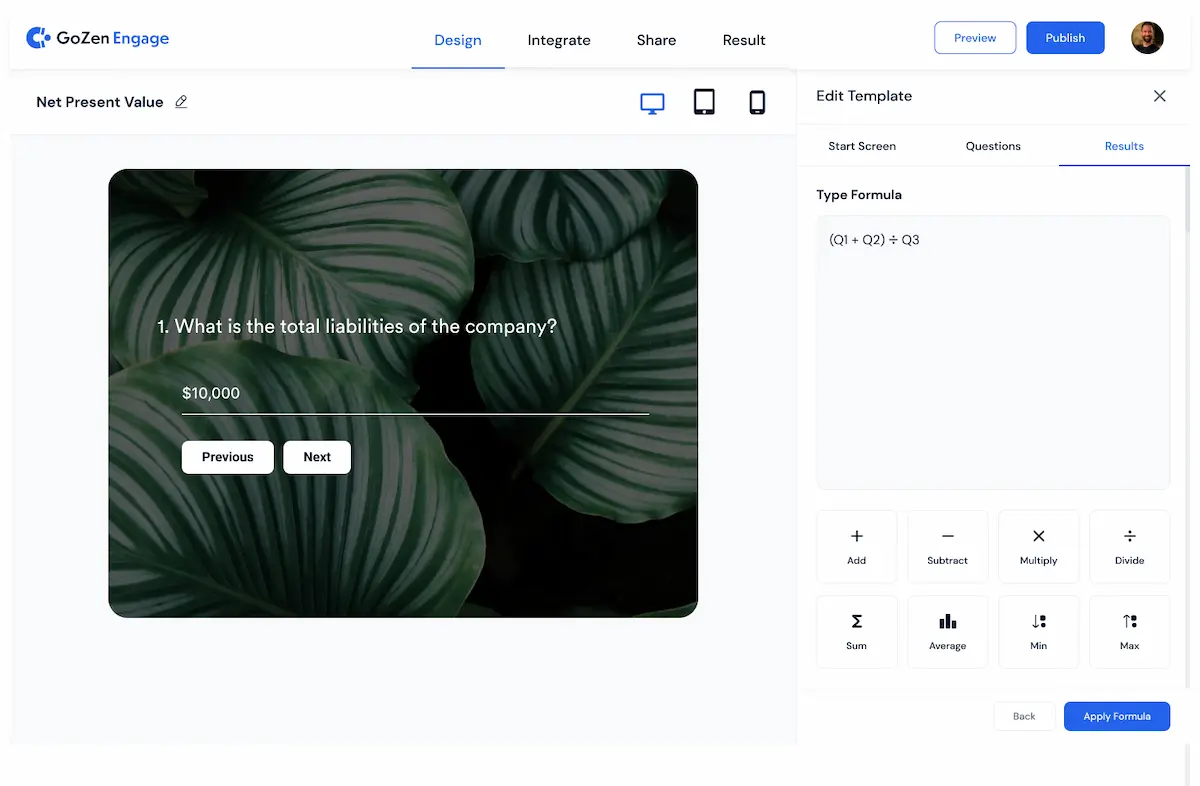The image size is (1200, 786).
Task: Click the pencil icon beside Net Present Value
Action: (x=181, y=102)
